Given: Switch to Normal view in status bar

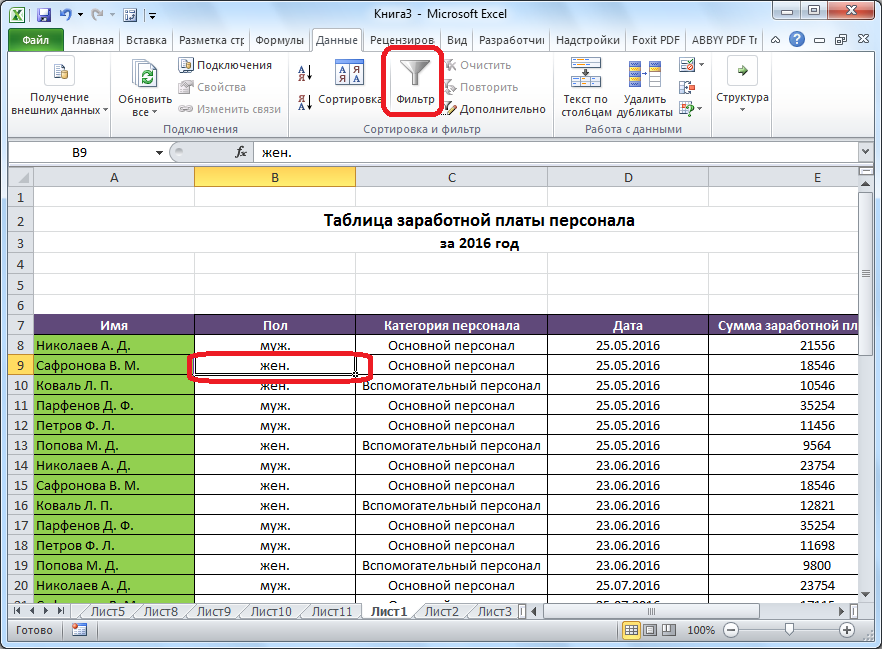Looking at the screenshot, I should point(631,631).
